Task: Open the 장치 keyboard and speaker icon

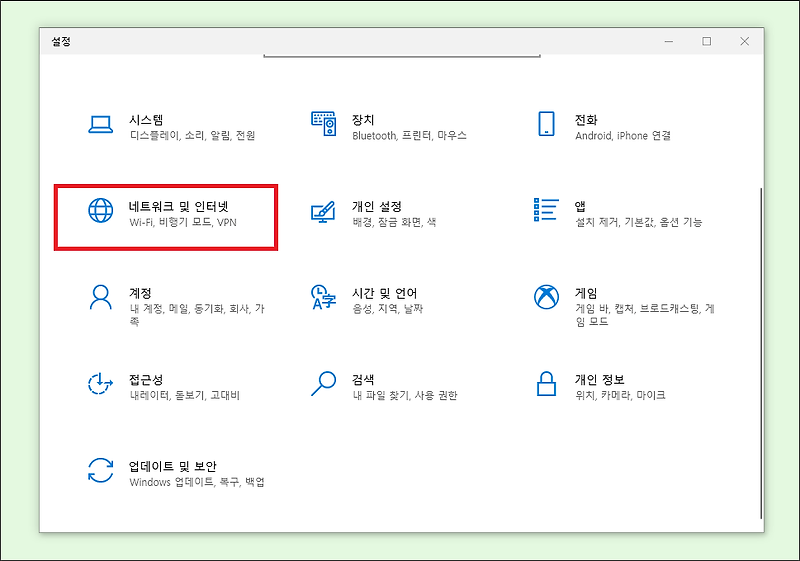Action: (323, 124)
